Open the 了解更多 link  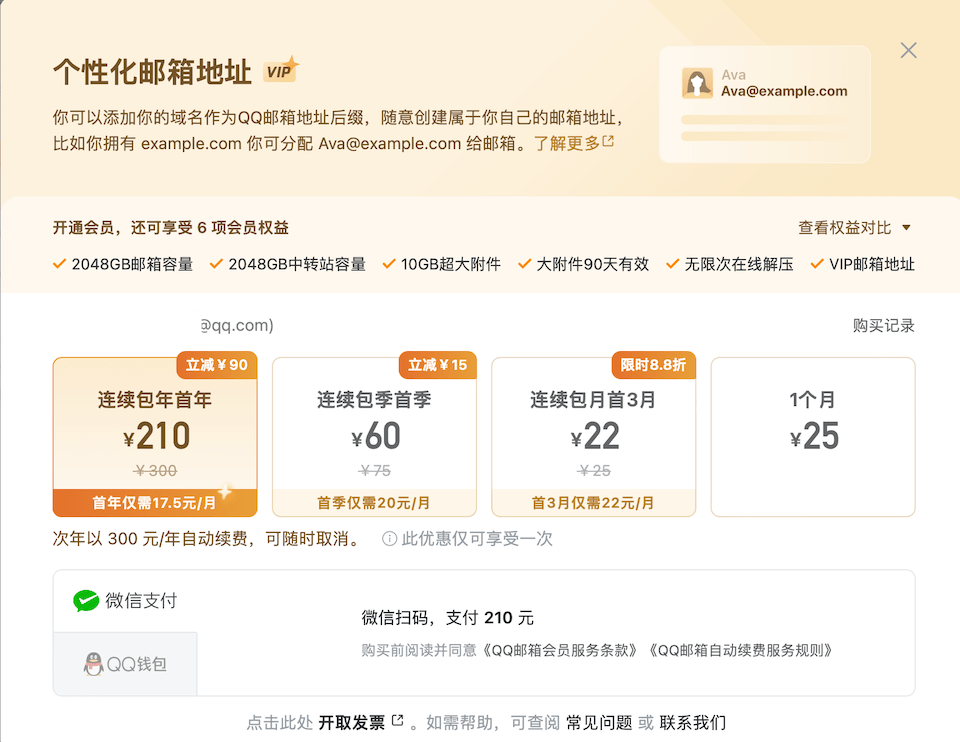(x=566, y=143)
